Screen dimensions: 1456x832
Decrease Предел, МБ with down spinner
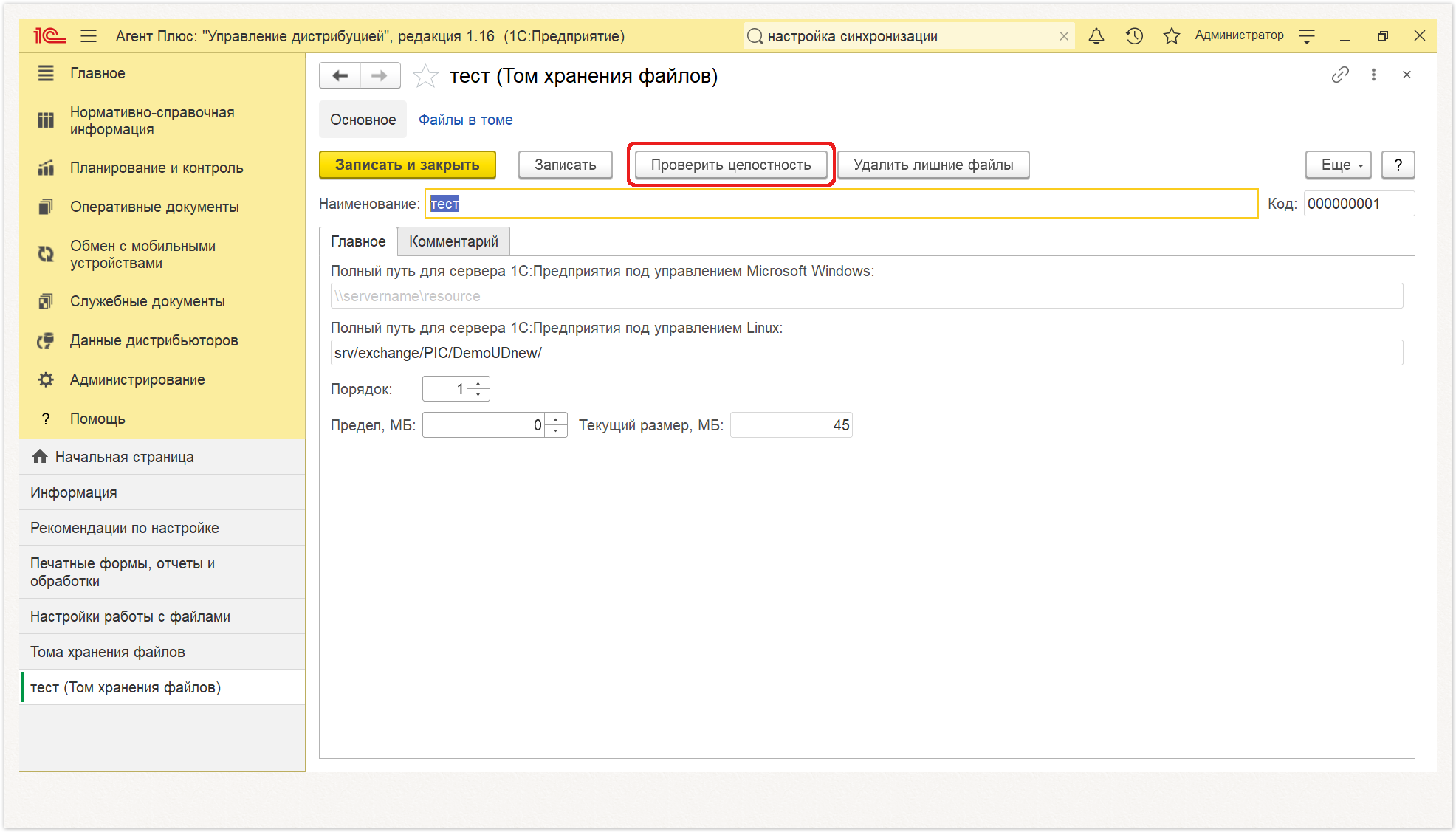pyautogui.click(x=556, y=431)
